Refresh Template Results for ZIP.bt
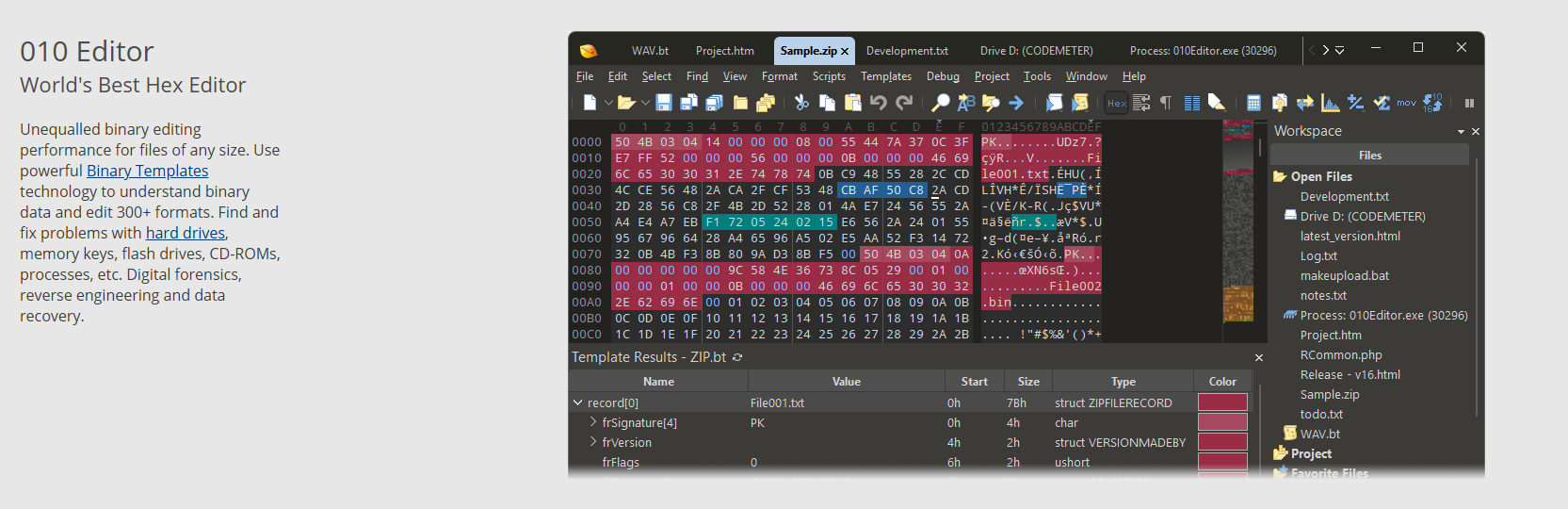 pyautogui.click(x=737, y=357)
